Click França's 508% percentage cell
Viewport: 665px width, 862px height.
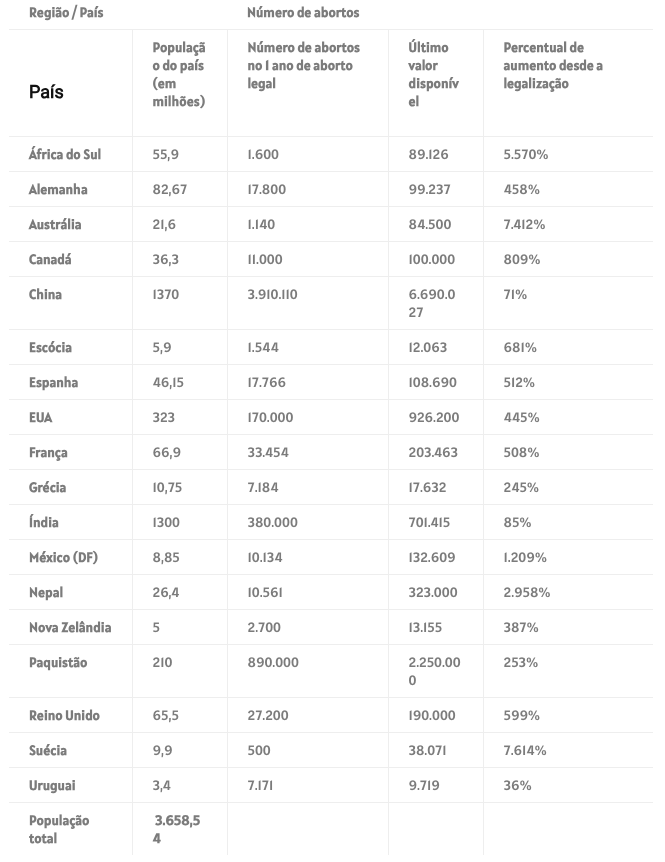pyautogui.click(x=521, y=452)
